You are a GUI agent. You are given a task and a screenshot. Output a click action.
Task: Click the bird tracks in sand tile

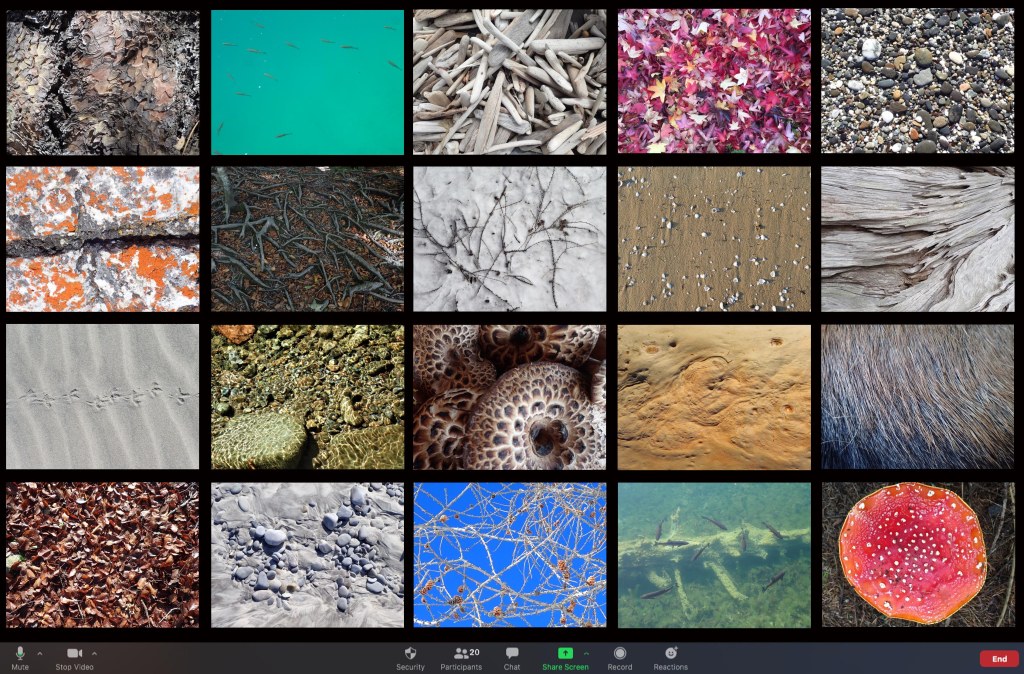click(102, 396)
